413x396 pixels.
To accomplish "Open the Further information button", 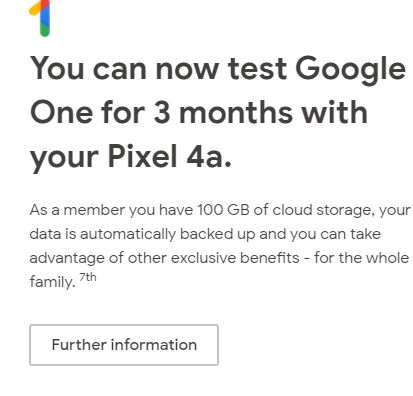I will [124, 345].
